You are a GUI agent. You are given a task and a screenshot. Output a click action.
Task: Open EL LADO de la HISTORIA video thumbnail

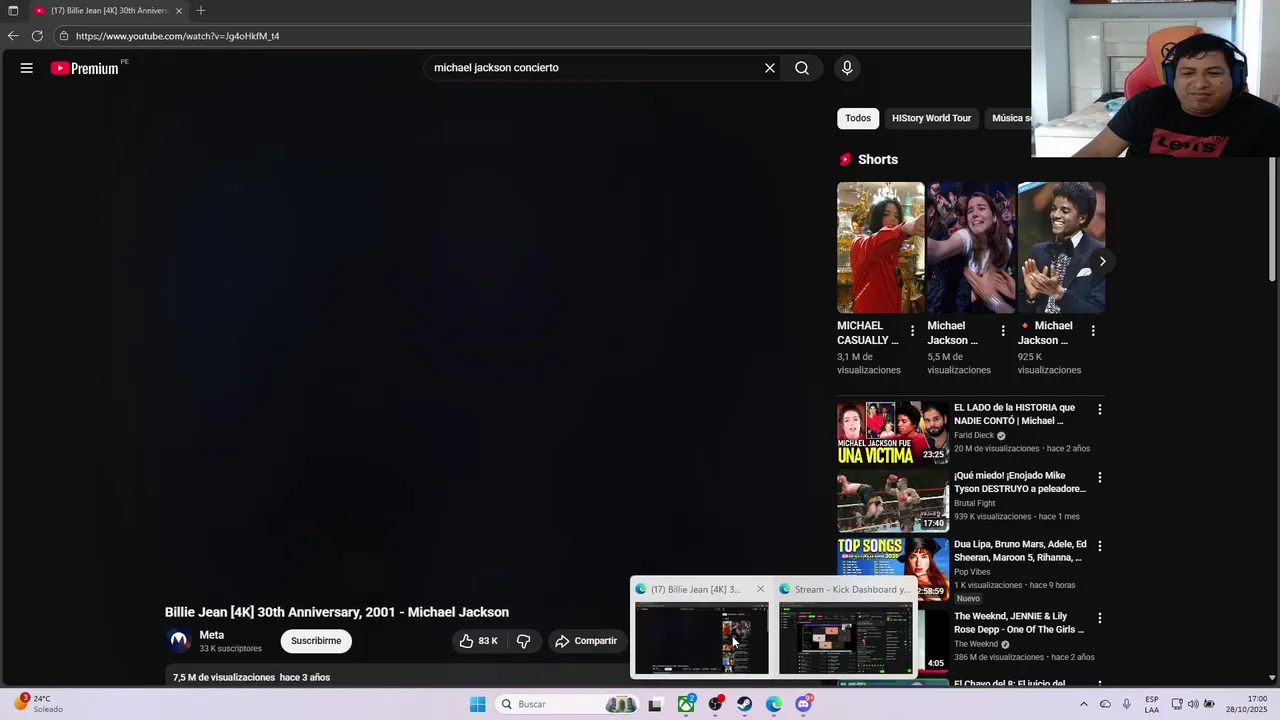click(892, 433)
